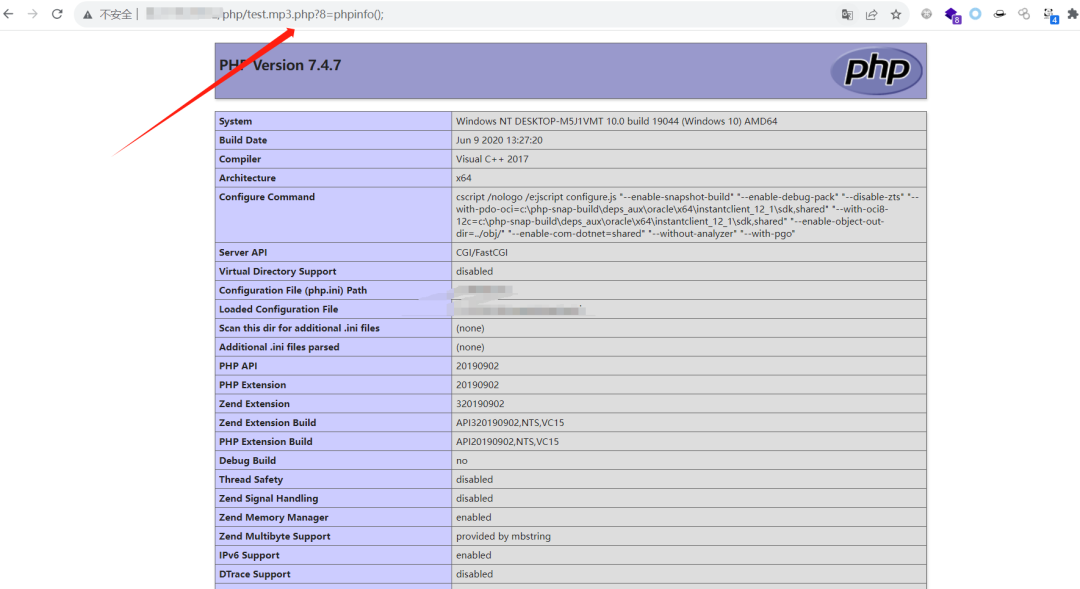Viewport: 1080px width, 589px height.
Task: Select the 320190902 Zend Extension value
Action: (x=480, y=404)
